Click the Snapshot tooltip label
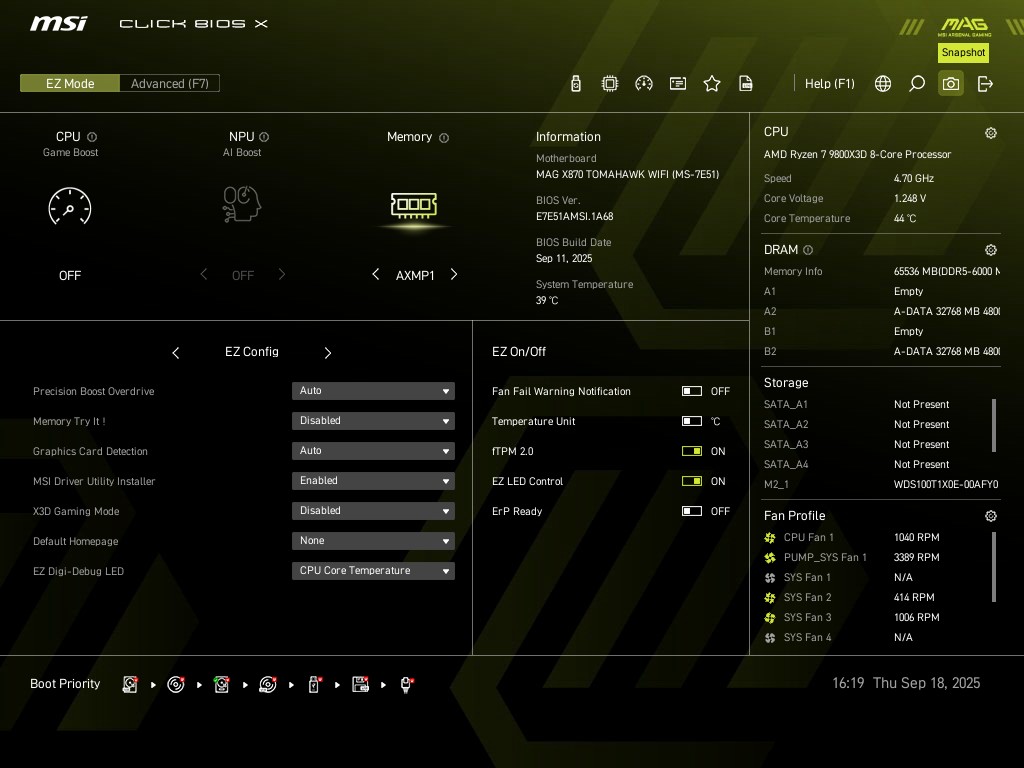Viewport: 1024px width, 768px height. click(963, 53)
